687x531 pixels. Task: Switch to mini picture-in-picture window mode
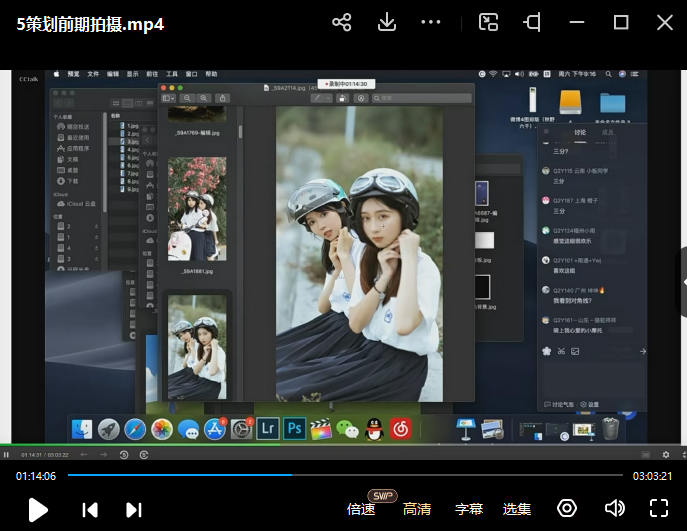coord(488,23)
